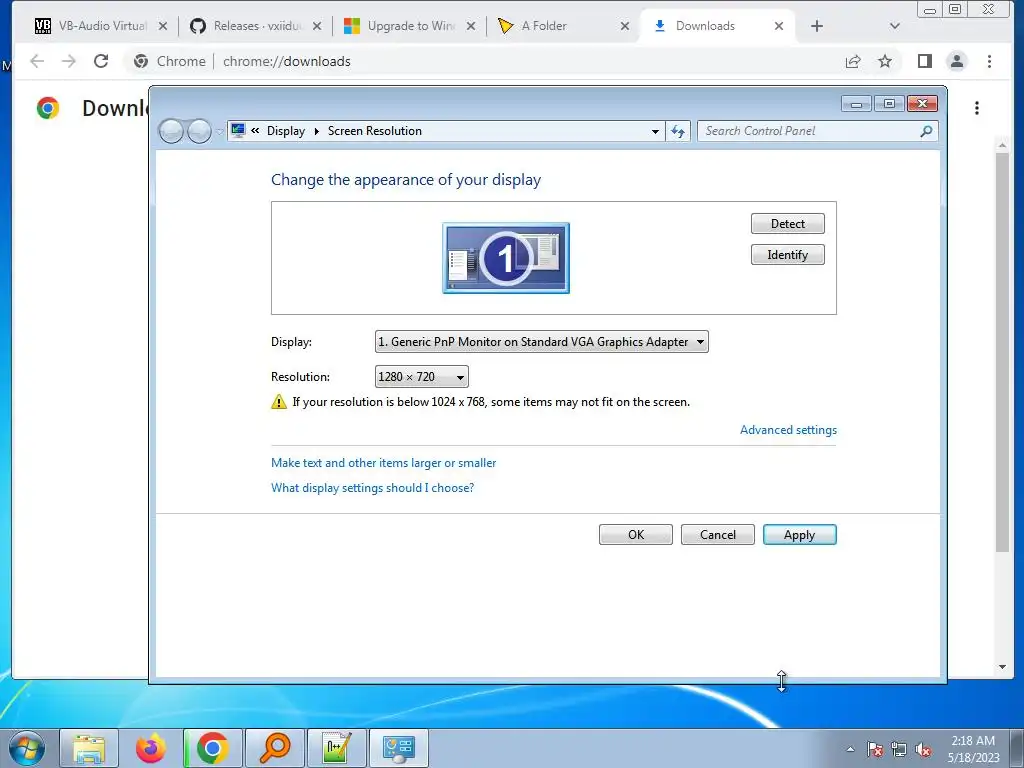The image size is (1024, 768).
Task: Show hidden tray icons
Action: (x=850, y=749)
